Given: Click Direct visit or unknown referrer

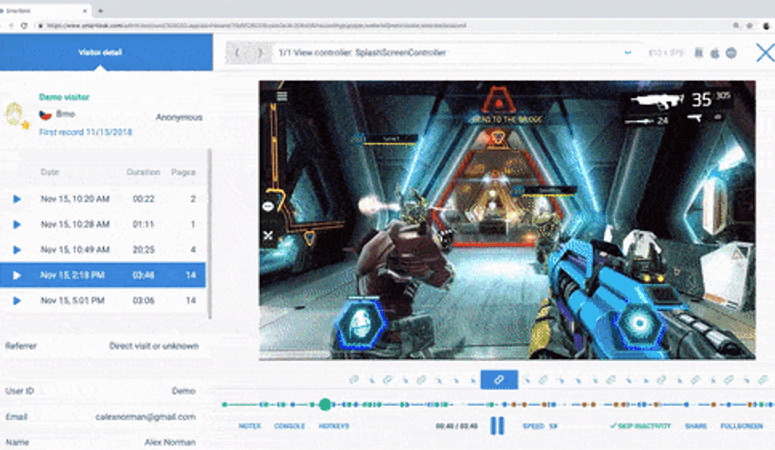Looking at the screenshot, I should click(154, 346).
